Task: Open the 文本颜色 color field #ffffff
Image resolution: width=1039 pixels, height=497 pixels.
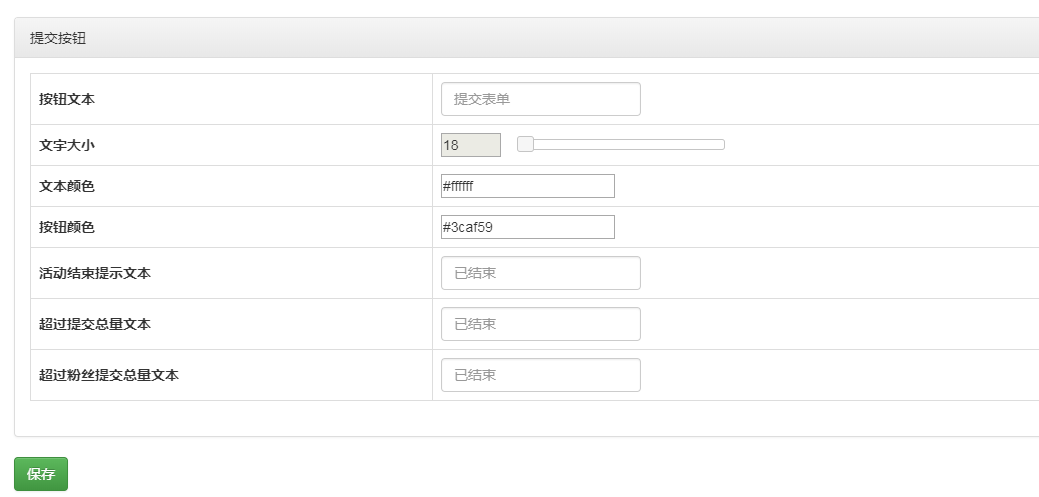Action: pyautogui.click(x=528, y=186)
